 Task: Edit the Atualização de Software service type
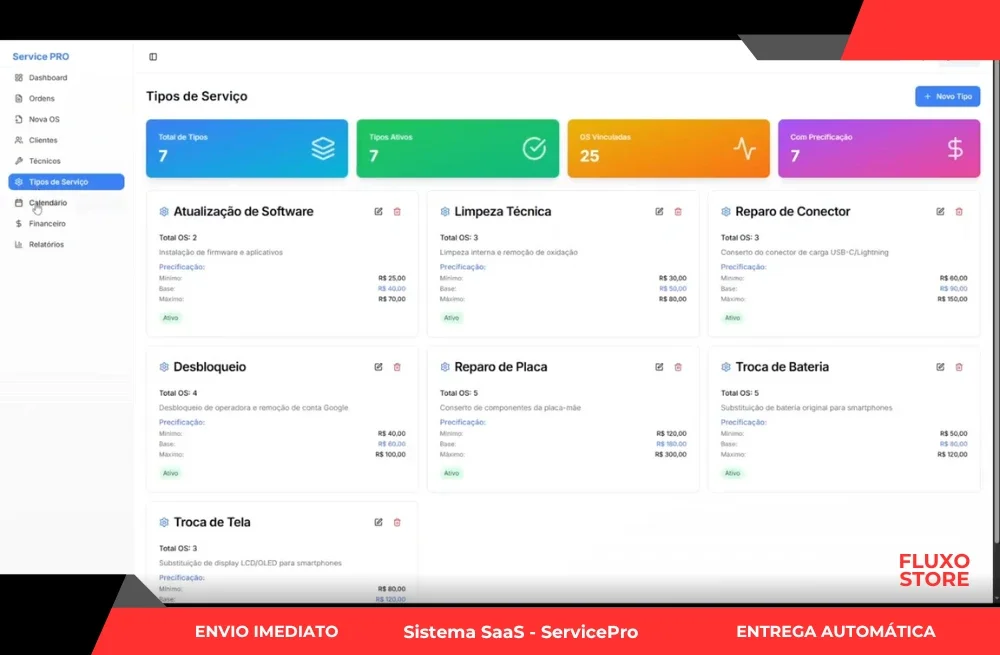point(378,212)
